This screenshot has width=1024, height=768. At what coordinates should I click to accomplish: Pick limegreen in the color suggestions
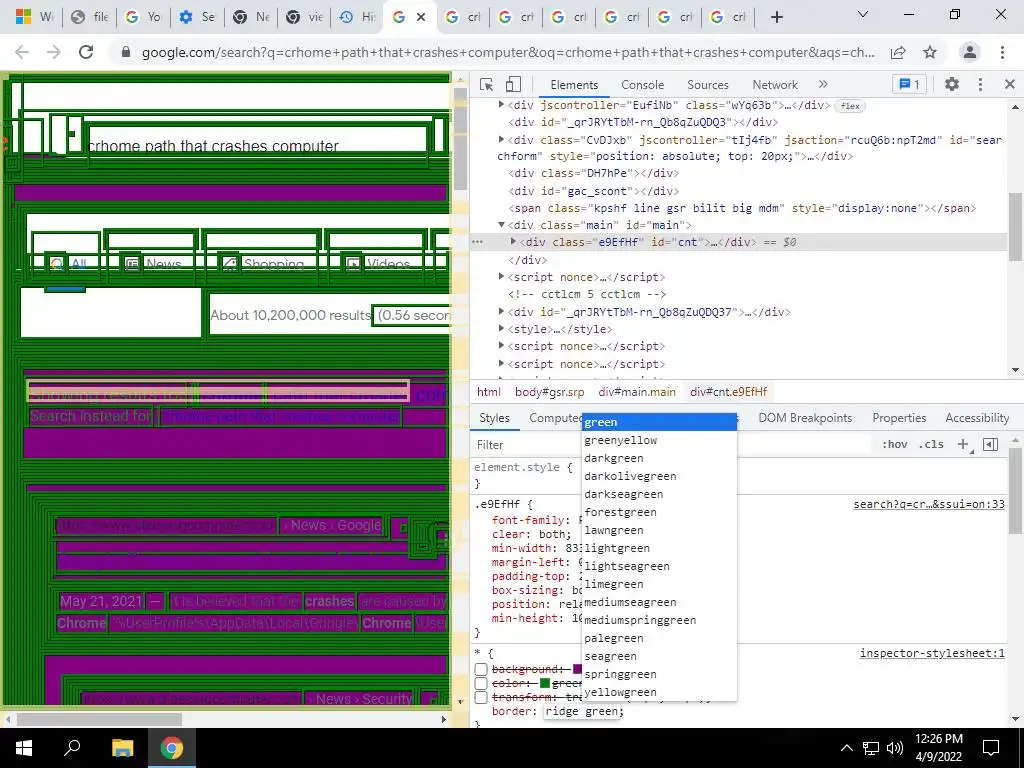(x=659, y=584)
